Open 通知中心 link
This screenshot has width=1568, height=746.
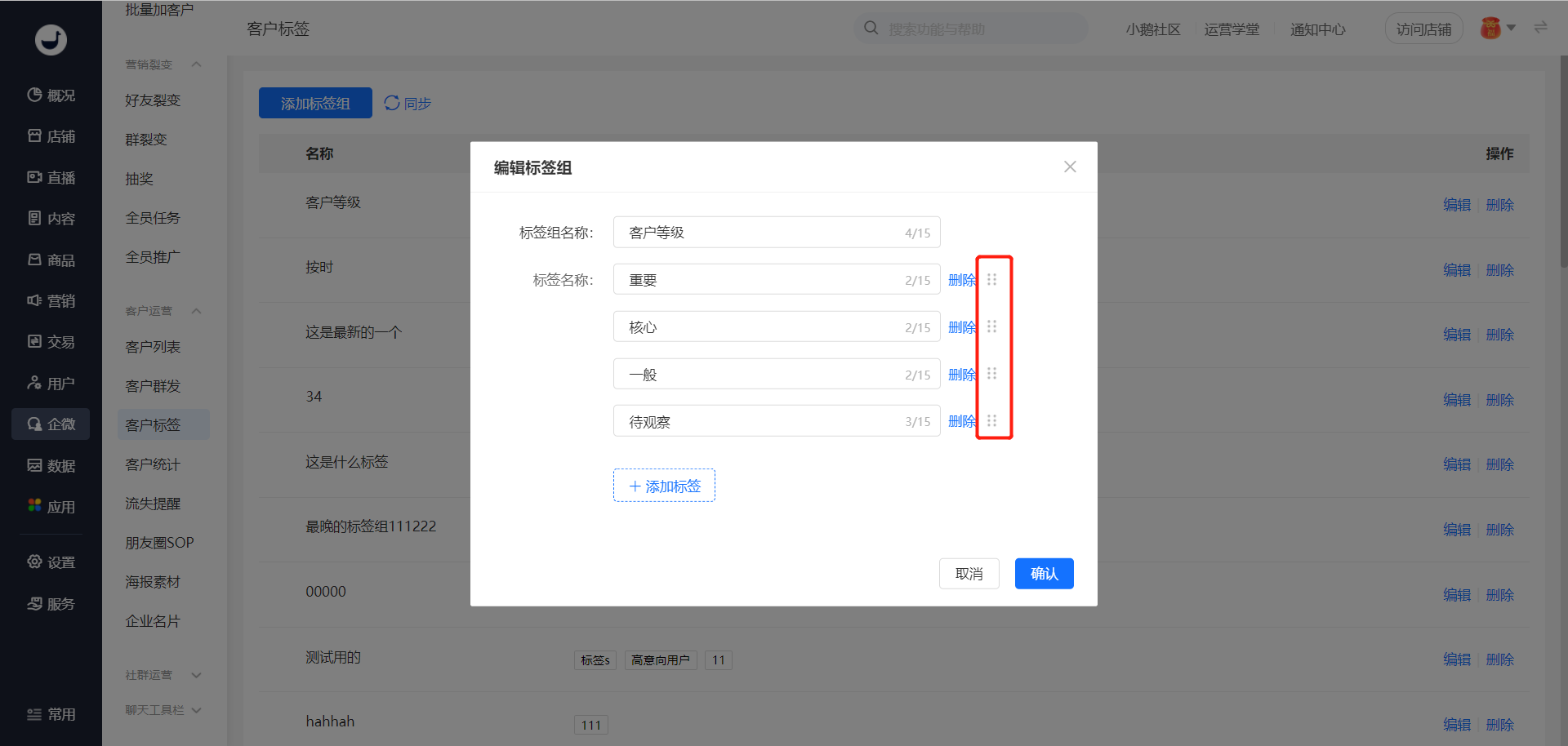click(x=1317, y=29)
